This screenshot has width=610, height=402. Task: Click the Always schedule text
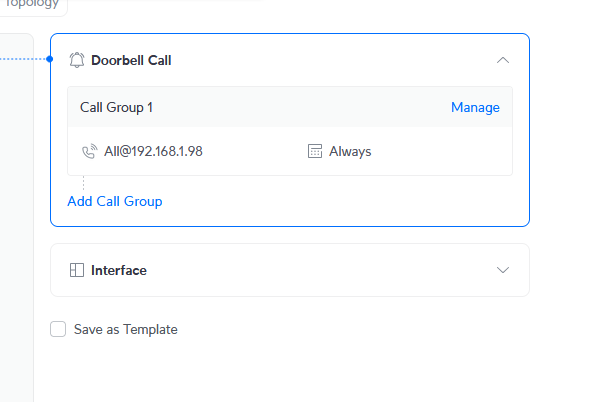click(x=350, y=152)
